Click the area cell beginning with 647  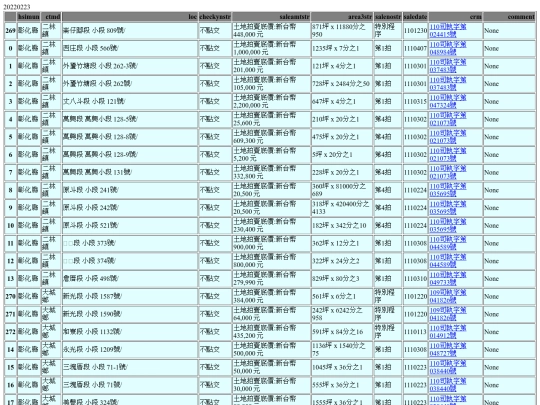pos(342,102)
